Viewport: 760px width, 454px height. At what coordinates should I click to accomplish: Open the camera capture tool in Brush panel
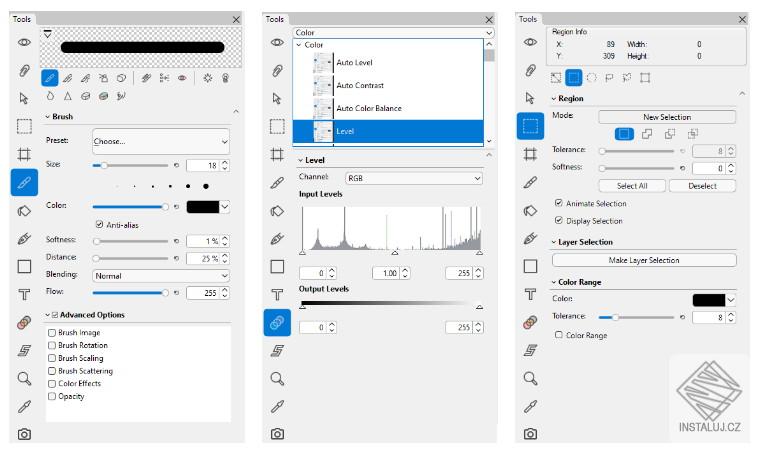24,434
